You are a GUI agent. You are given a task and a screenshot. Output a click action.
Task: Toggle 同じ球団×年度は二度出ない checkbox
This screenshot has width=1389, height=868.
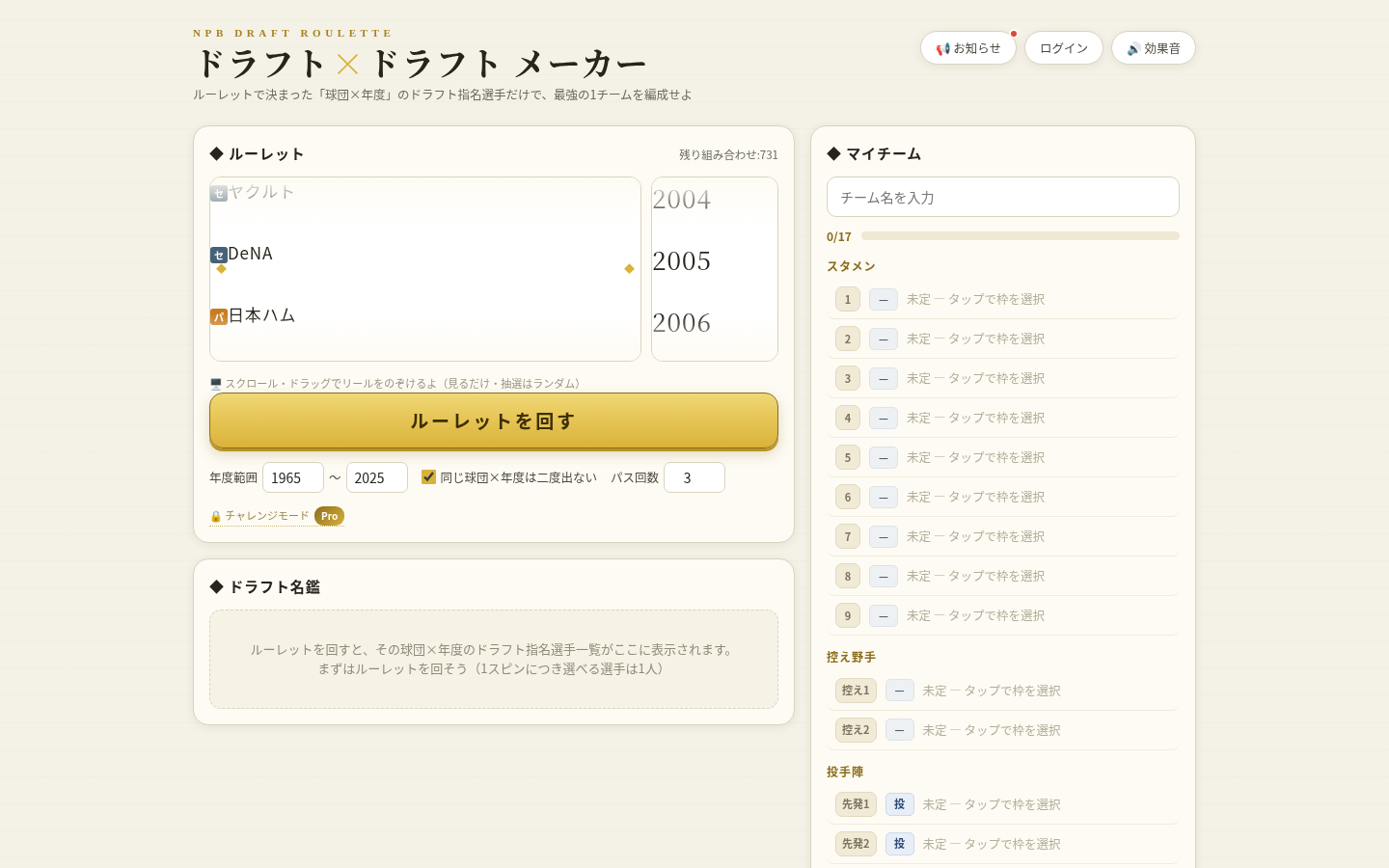click(429, 476)
